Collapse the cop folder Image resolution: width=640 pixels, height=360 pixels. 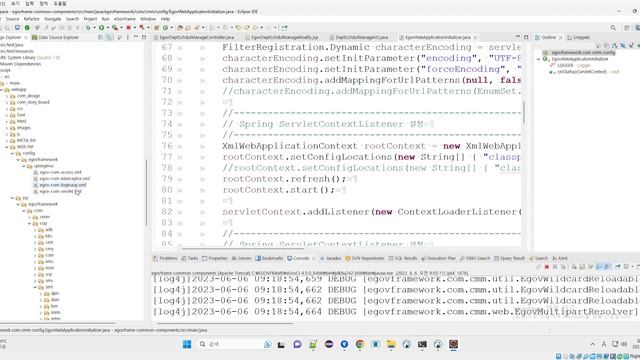coord(30,223)
